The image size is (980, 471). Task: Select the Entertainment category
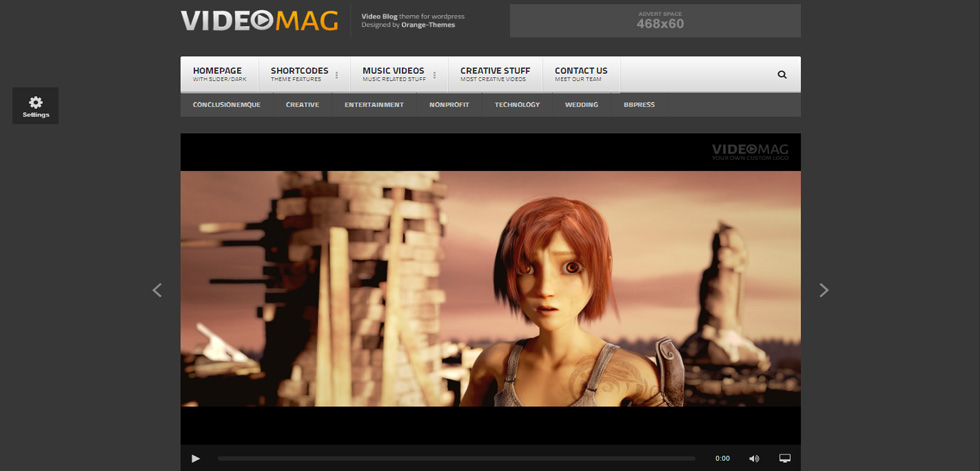(374, 105)
